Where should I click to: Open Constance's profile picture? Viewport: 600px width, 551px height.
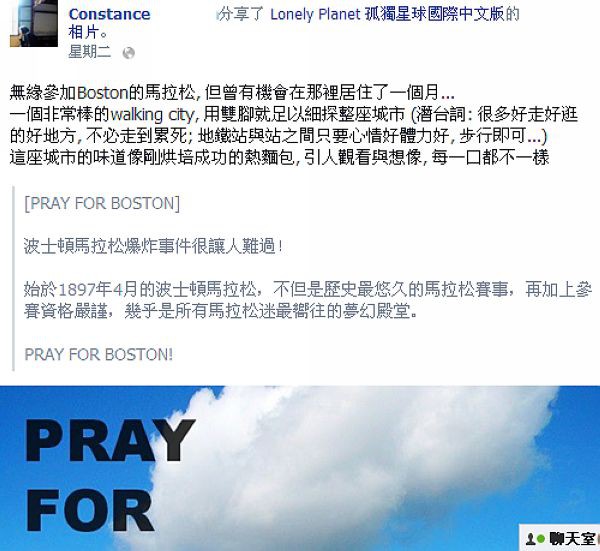(x=34, y=23)
